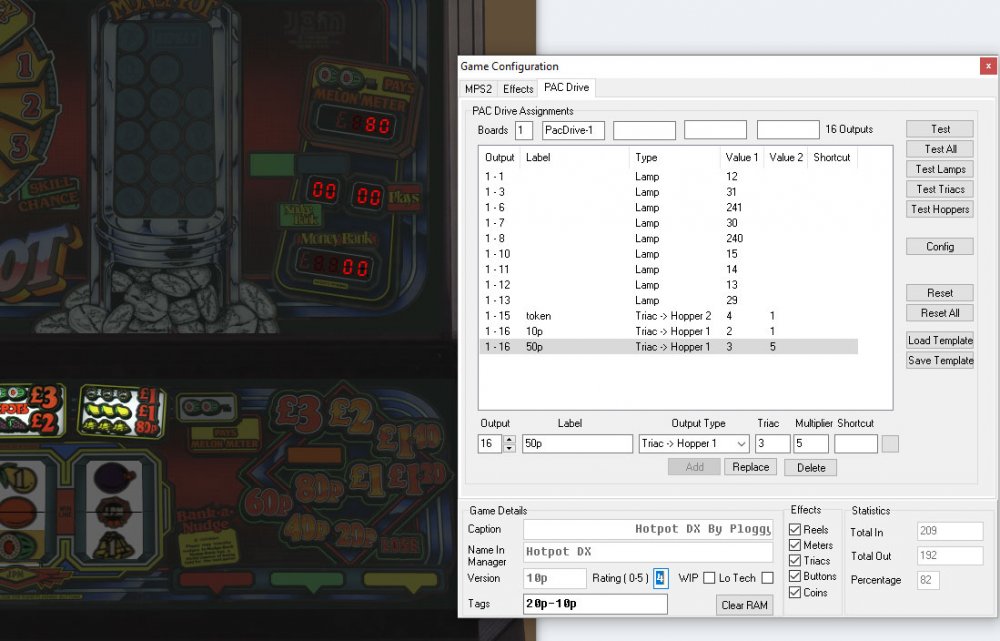
Task: Click the PacDrive-1 board name field
Action: (x=573, y=130)
